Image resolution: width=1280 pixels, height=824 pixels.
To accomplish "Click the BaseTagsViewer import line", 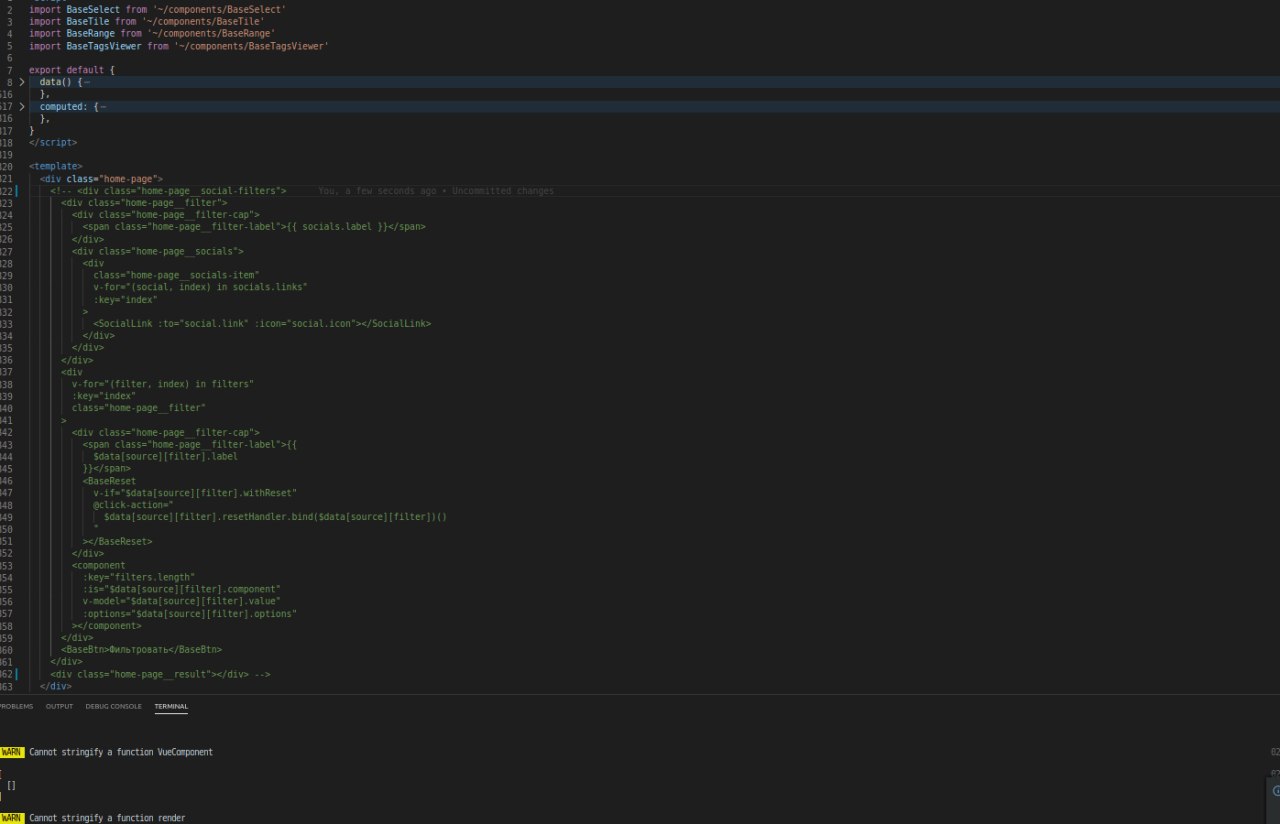I will tap(178, 46).
